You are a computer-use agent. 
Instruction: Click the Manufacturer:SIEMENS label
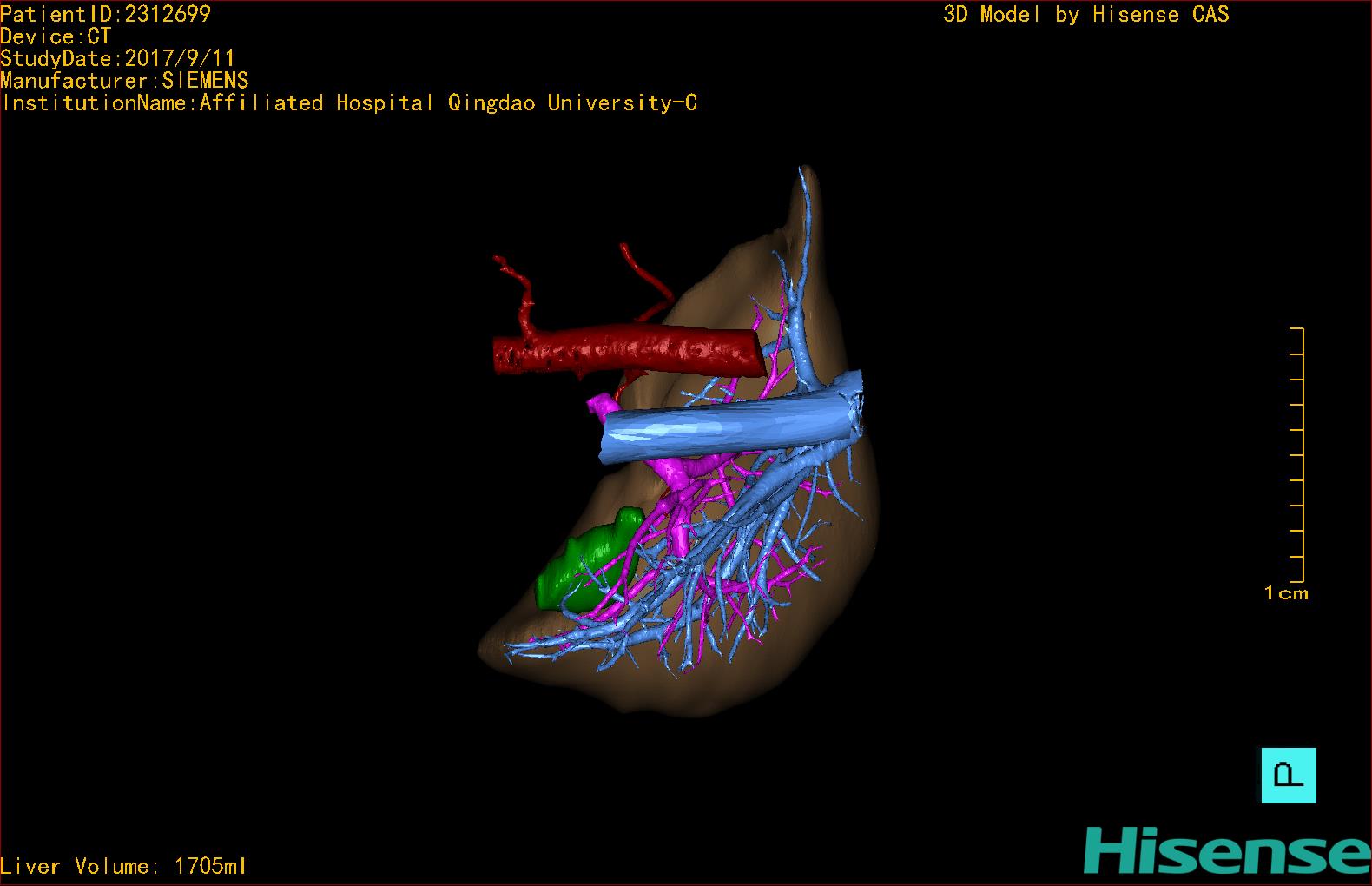[124, 81]
